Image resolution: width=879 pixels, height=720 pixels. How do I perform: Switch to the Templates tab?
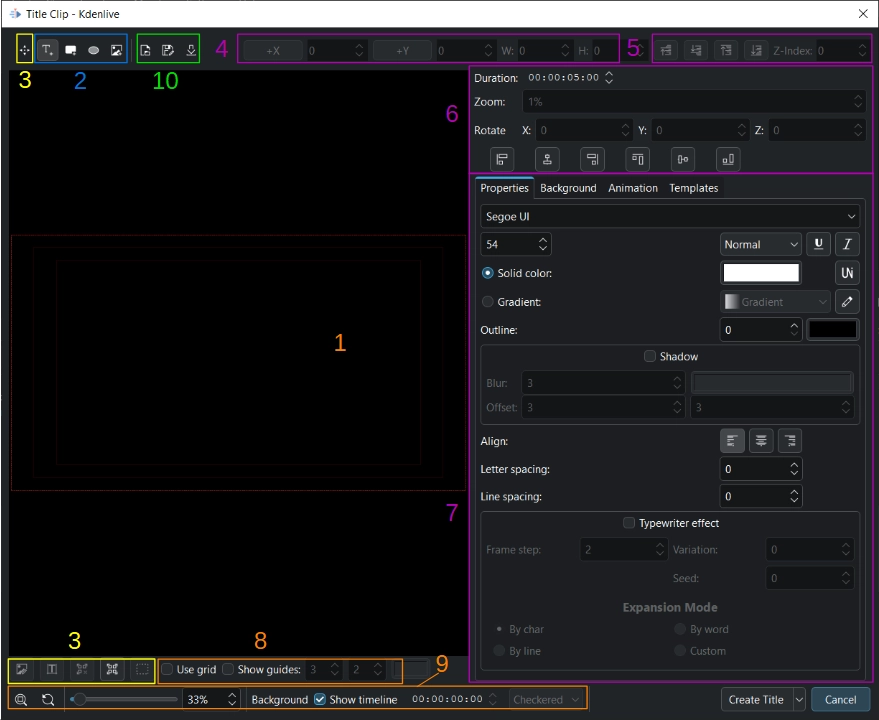(x=693, y=188)
